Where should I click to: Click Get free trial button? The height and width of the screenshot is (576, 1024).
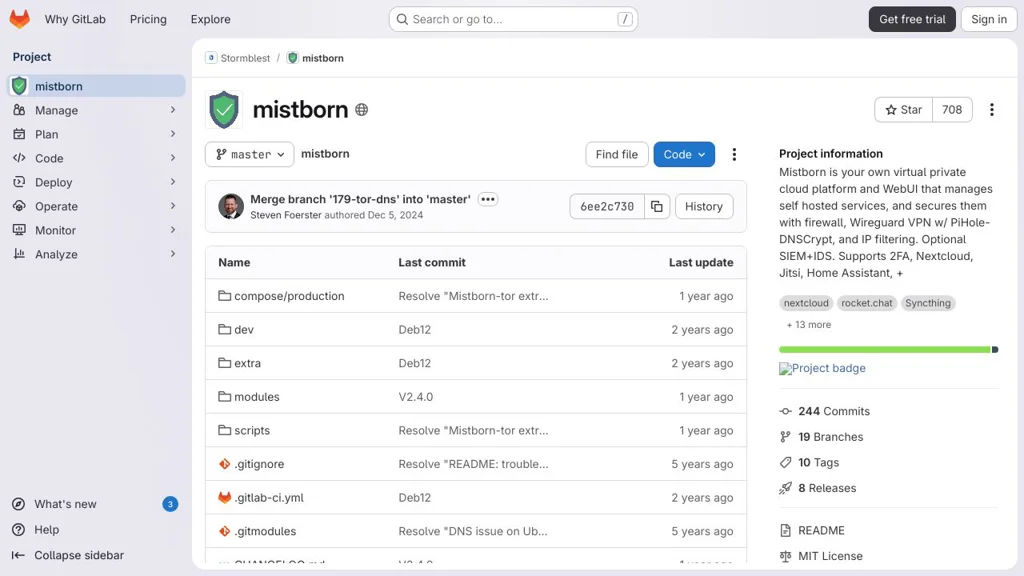(x=912, y=19)
